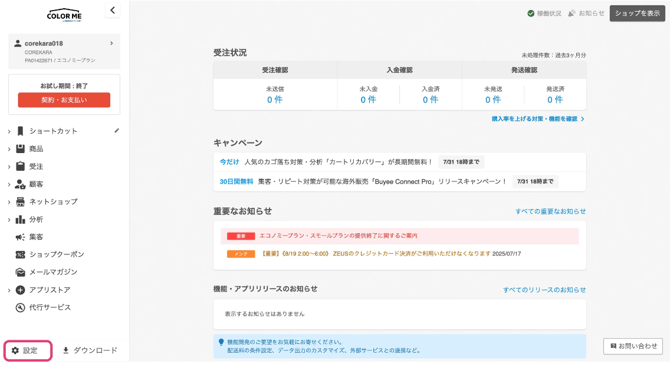Viewport: 670px width, 371px height.
Task: Open the 未送信 0件 count
Action: 275,100
